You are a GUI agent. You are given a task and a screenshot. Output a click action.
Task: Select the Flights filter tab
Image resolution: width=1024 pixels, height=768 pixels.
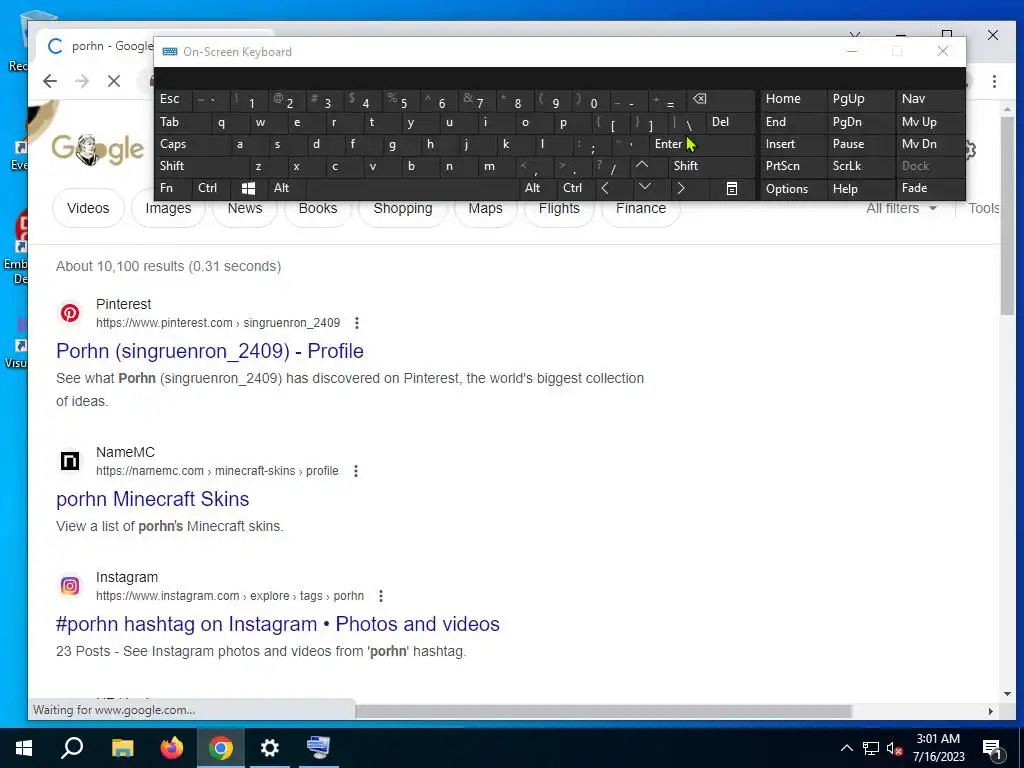[559, 210]
